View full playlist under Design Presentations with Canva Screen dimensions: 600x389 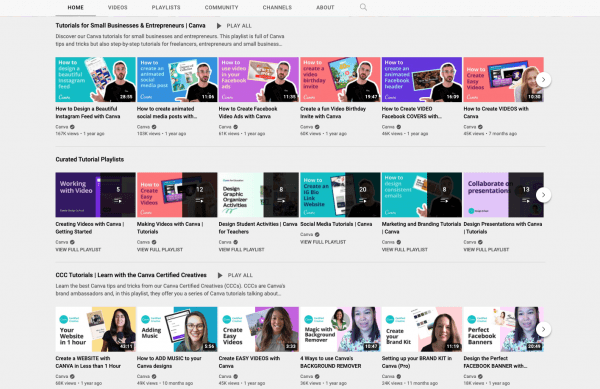486,249
